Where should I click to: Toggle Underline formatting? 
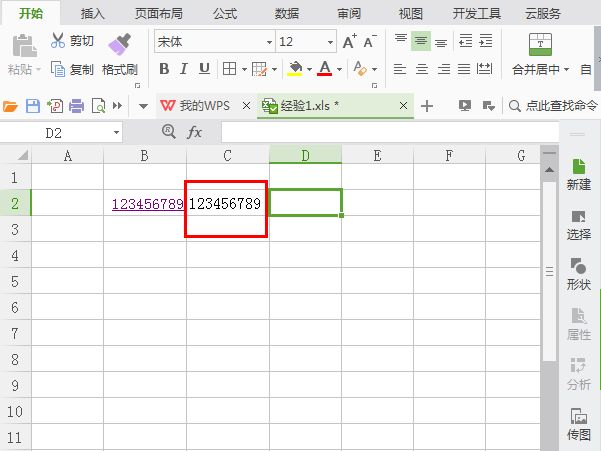204,69
